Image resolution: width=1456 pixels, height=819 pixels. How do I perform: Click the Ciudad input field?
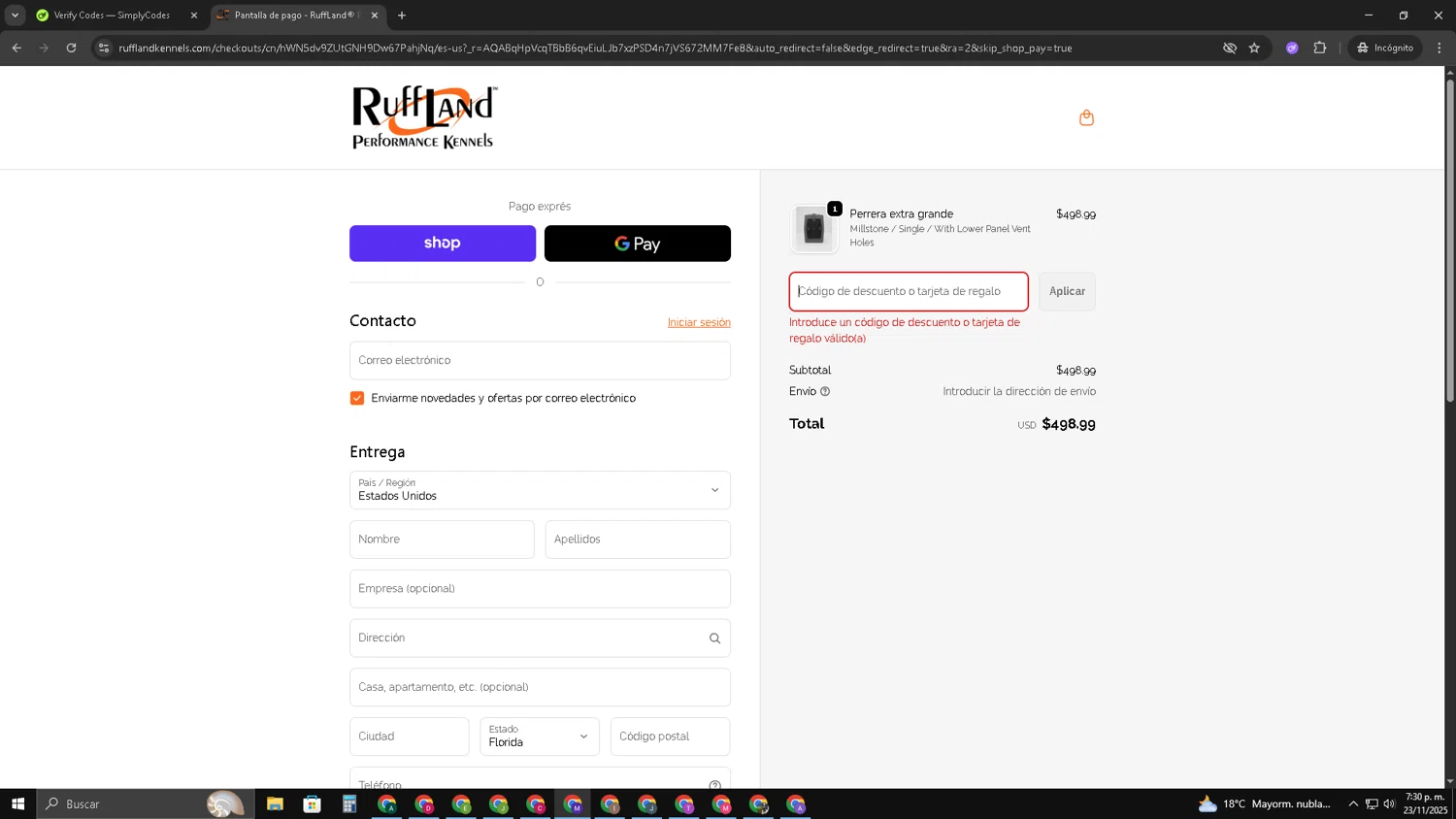pos(410,737)
